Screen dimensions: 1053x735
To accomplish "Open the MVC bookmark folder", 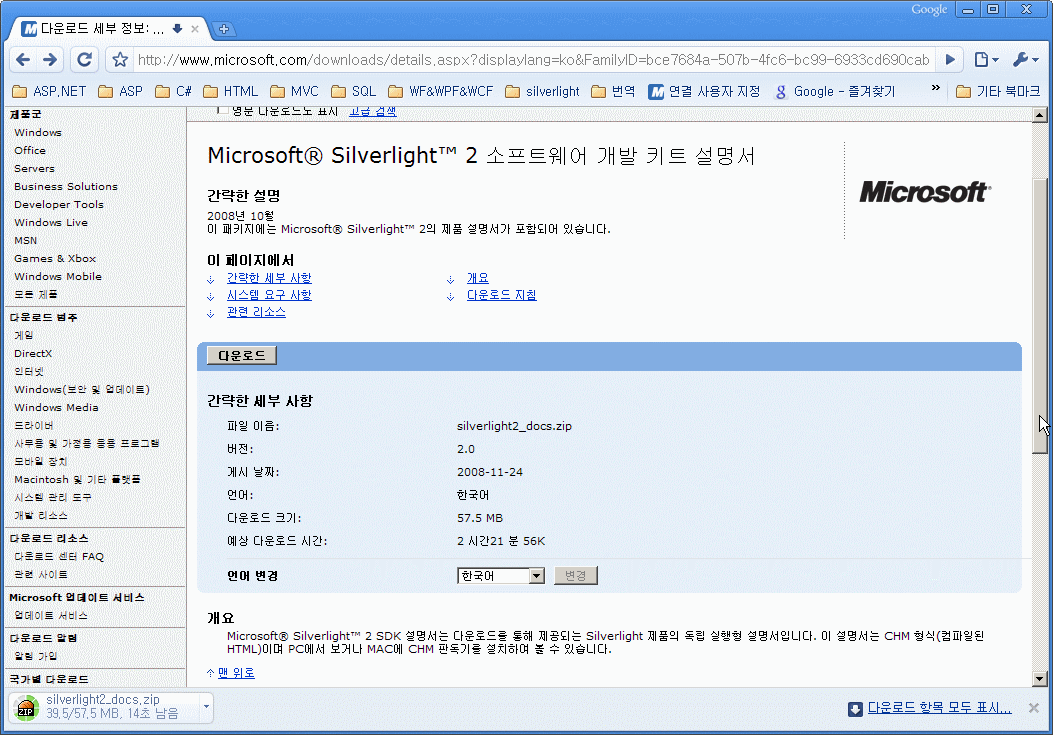I will [294, 91].
